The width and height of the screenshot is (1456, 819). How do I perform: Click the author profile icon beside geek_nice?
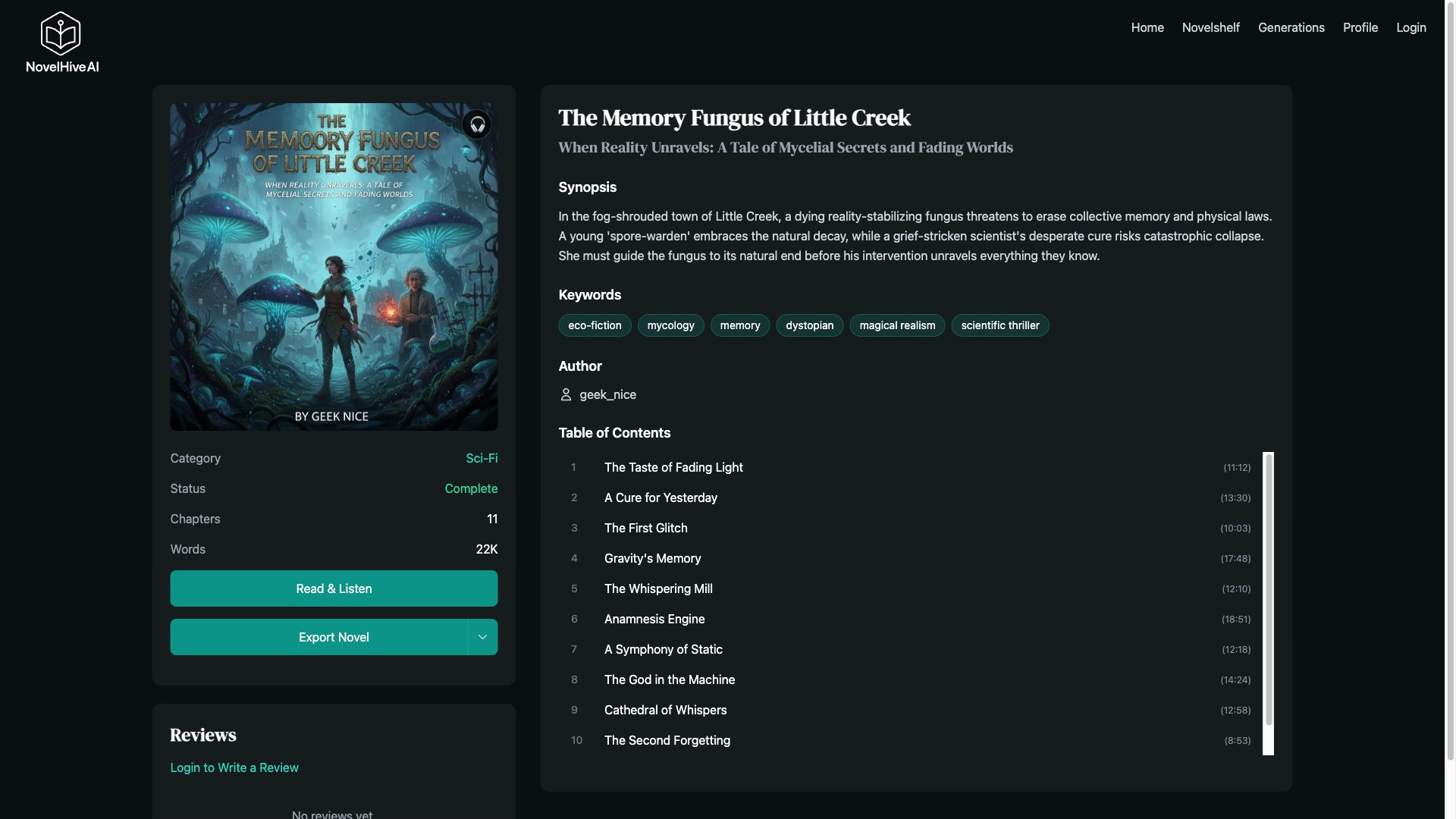[566, 394]
